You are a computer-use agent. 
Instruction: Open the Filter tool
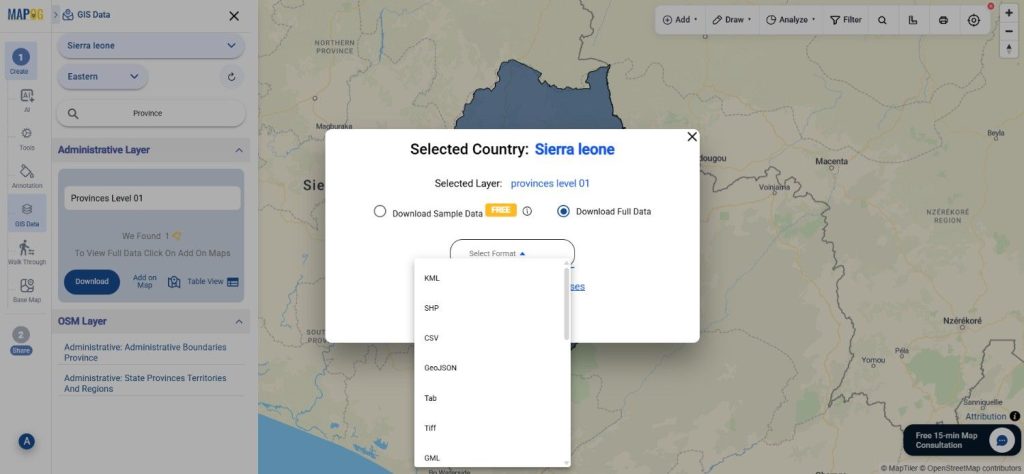(846, 20)
